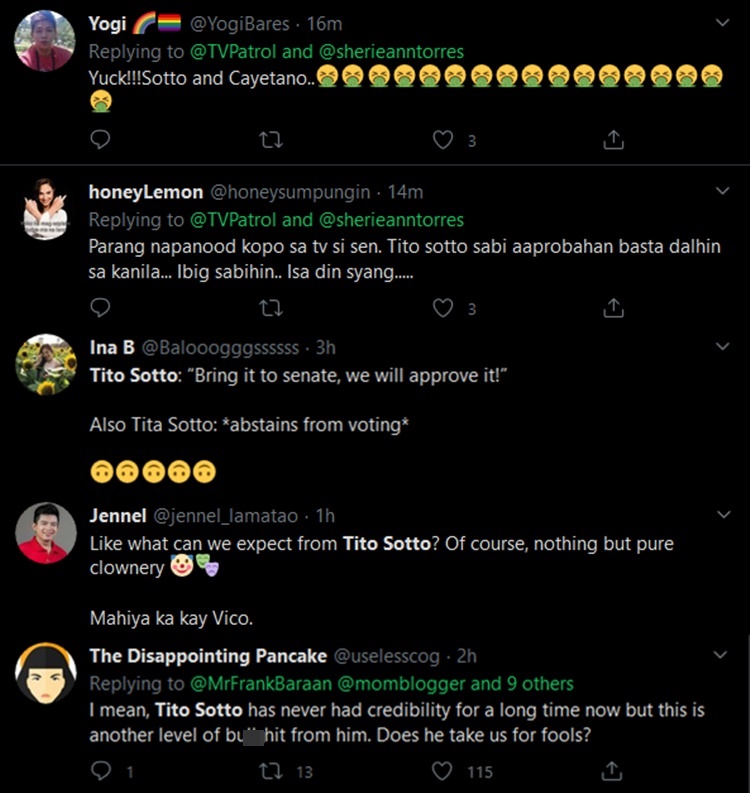Viewport: 750px width, 793px height.
Task: Retweet Yogi's Sotto and Cayetano tweet
Action: pos(271,140)
